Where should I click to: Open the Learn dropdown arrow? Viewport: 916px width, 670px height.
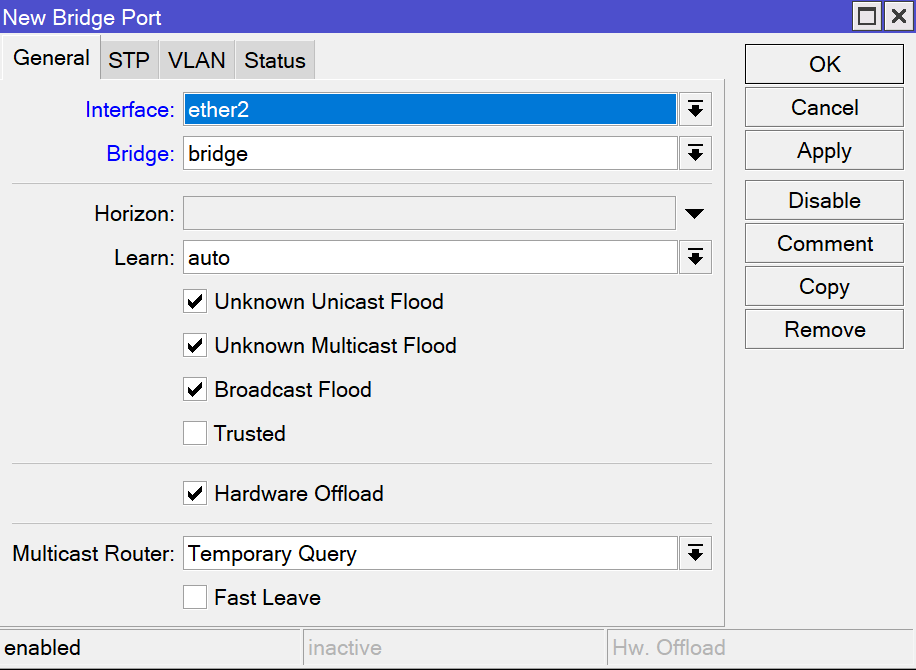(x=695, y=257)
